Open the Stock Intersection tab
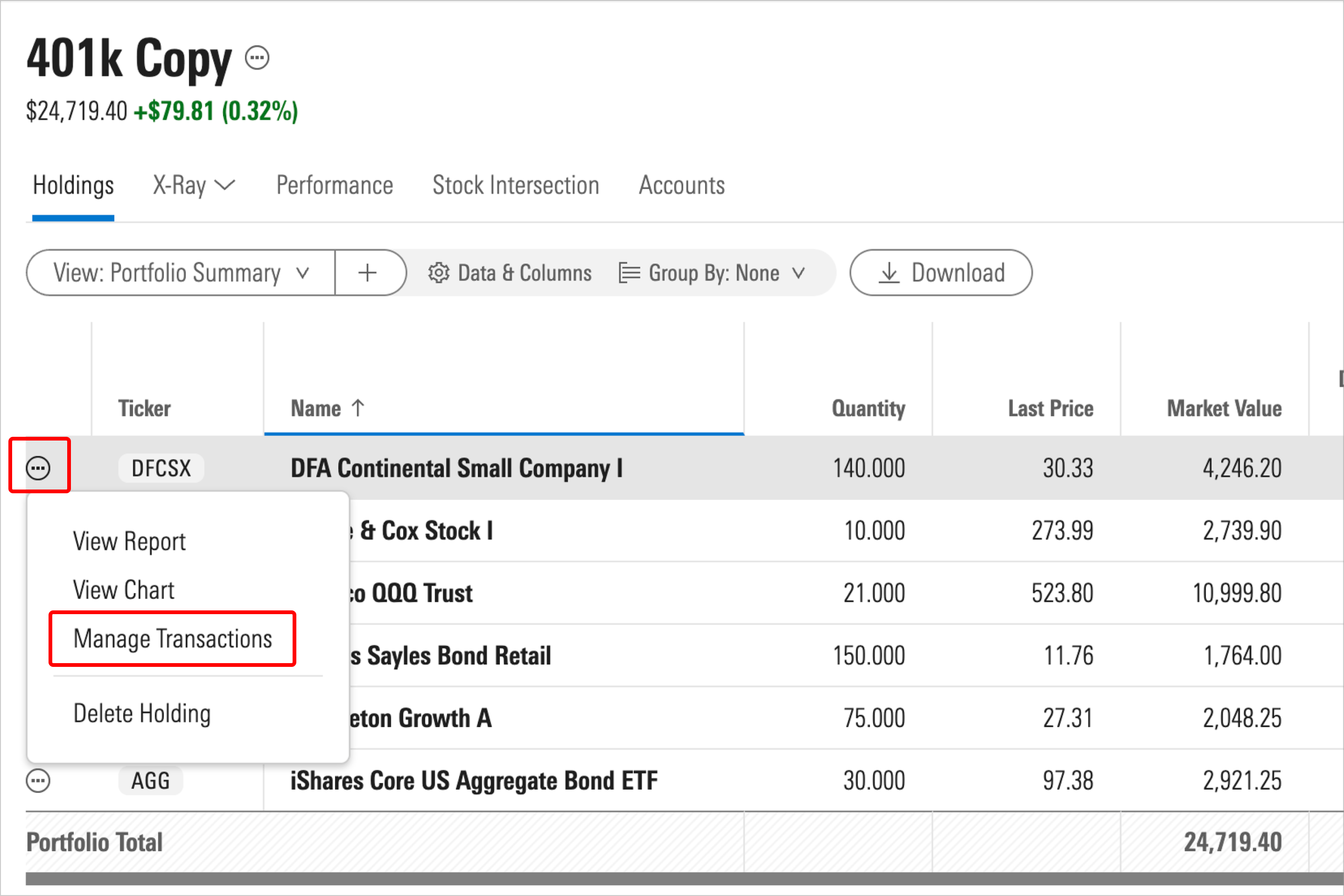Screen dimensions: 1344x896 point(515,185)
